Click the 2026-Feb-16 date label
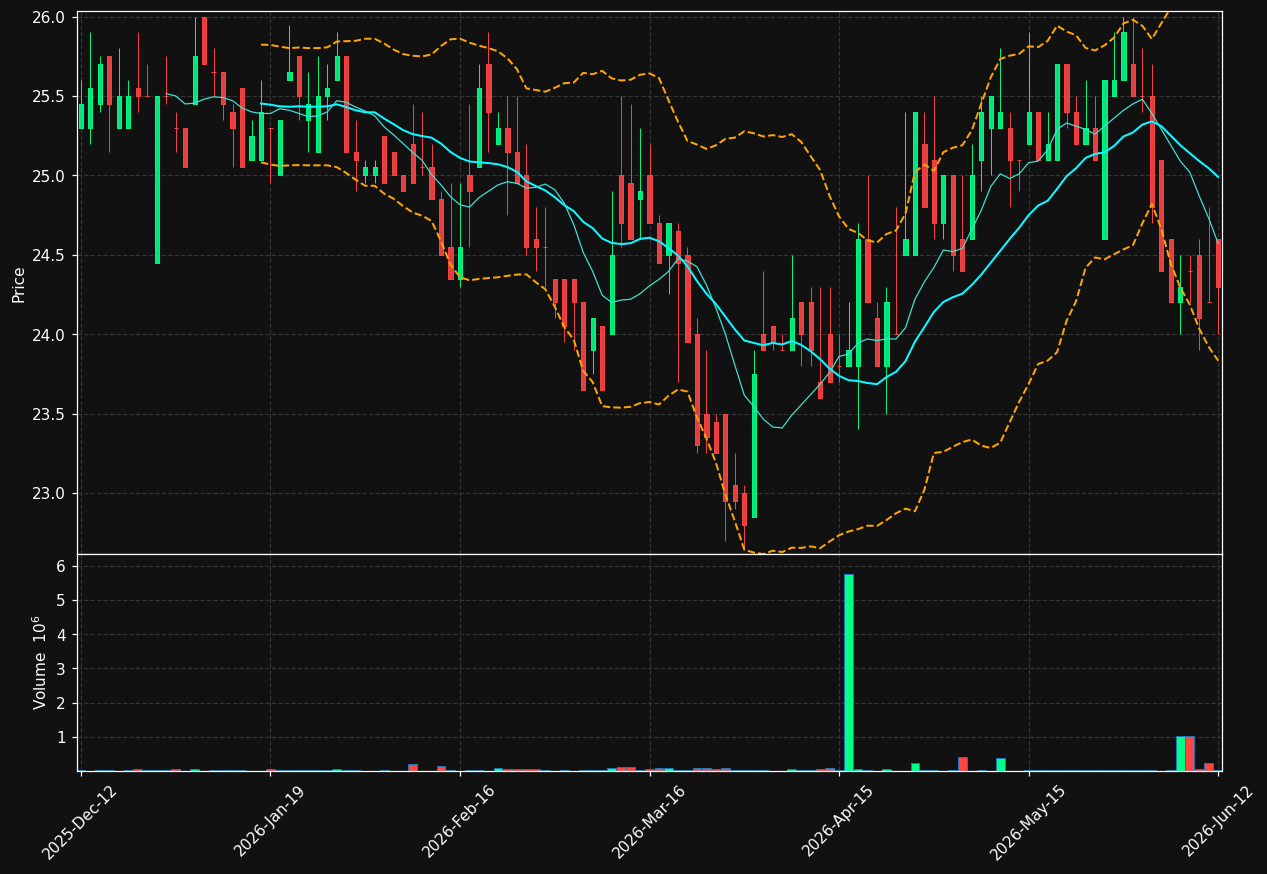 (x=459, y=822)
